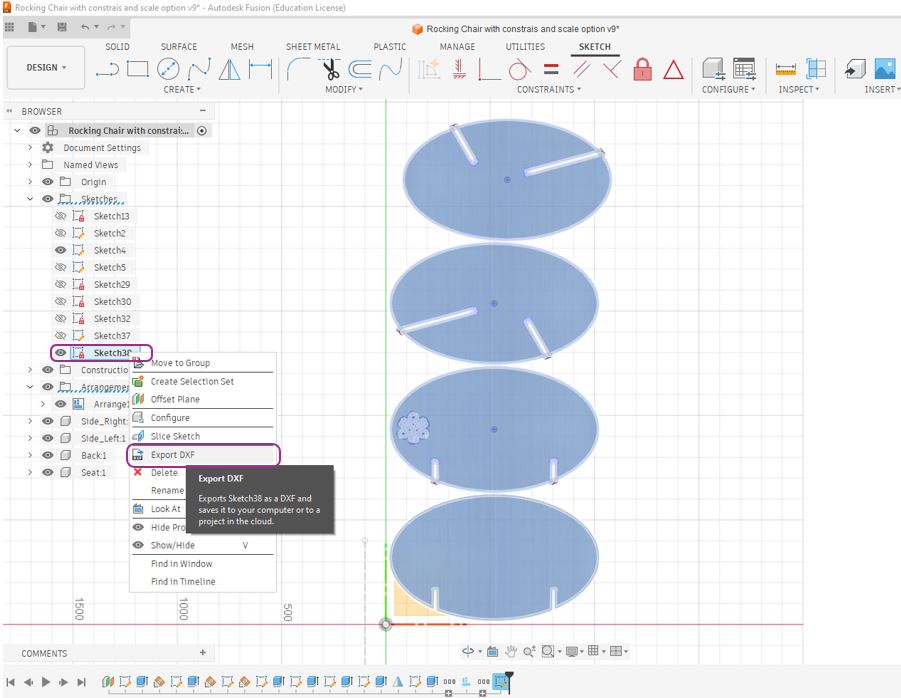Viewport: 901px width, 698px height.
Task: Apply the Fix/Unfix lock constraint
Action: [642, 69]
